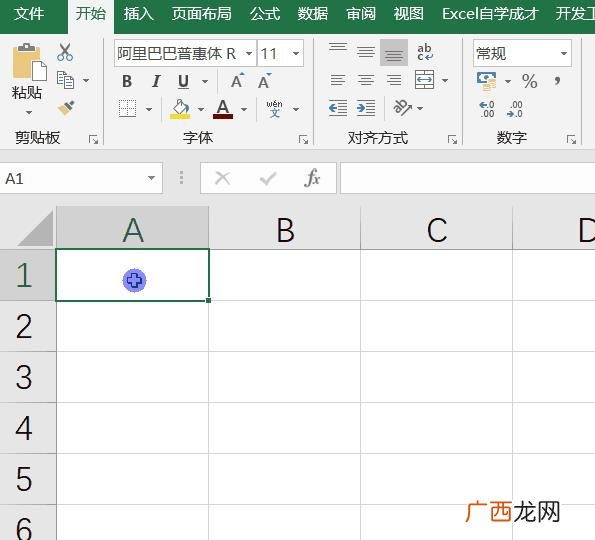Toggle bold formatting
Viewport: 595px width, 540px height.
(x=127, y=81)
